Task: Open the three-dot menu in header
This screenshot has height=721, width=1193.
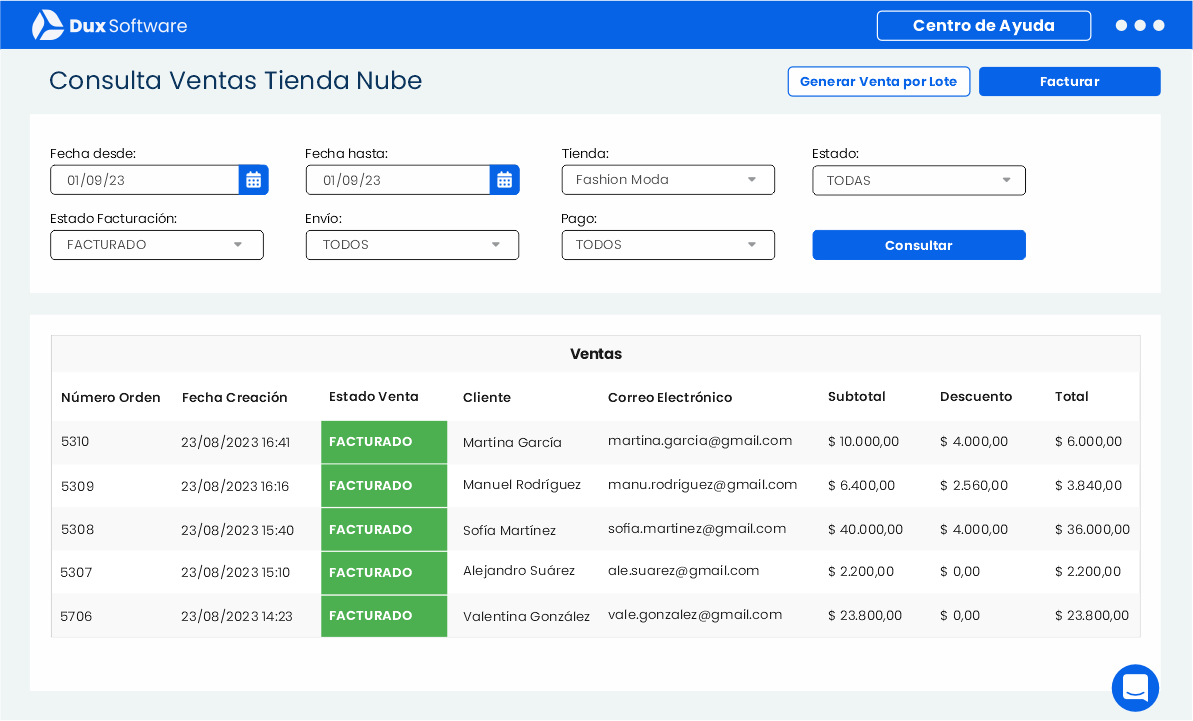Action: [1139, 25]
